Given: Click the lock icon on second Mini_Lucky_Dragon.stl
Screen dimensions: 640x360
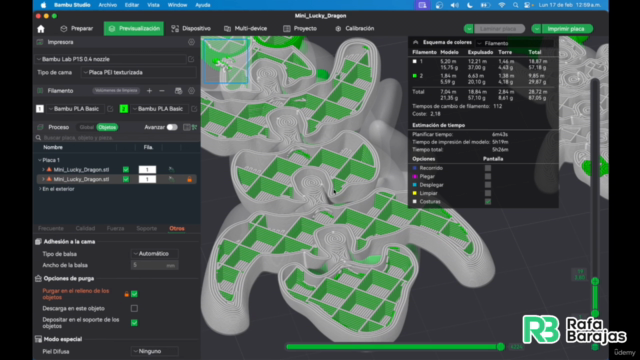Looking at the screenshot, I should point(189,179).
